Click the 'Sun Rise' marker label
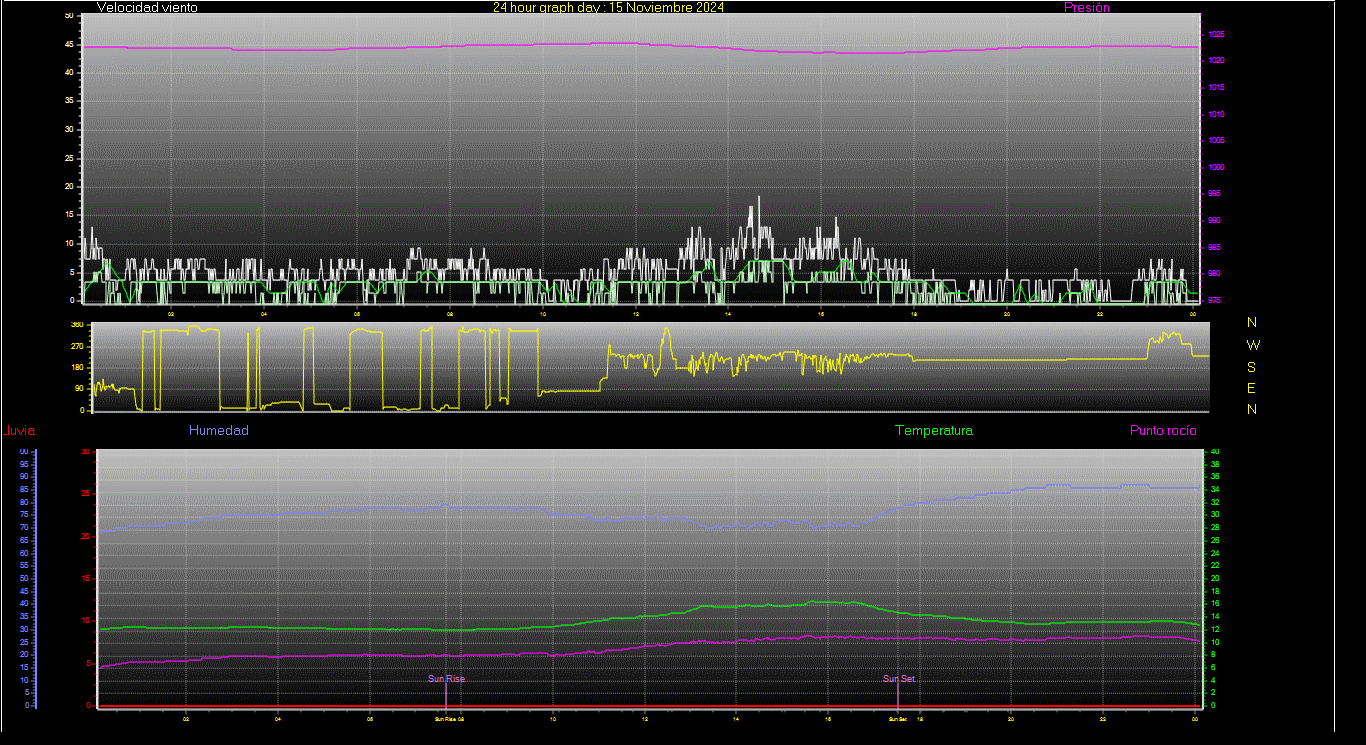 coord(446,679)
